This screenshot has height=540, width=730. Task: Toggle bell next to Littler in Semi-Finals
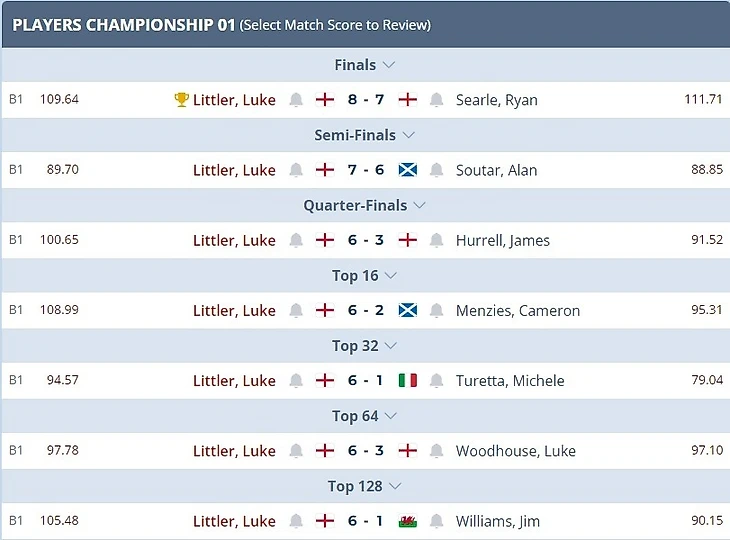click(x=296, y=170)
